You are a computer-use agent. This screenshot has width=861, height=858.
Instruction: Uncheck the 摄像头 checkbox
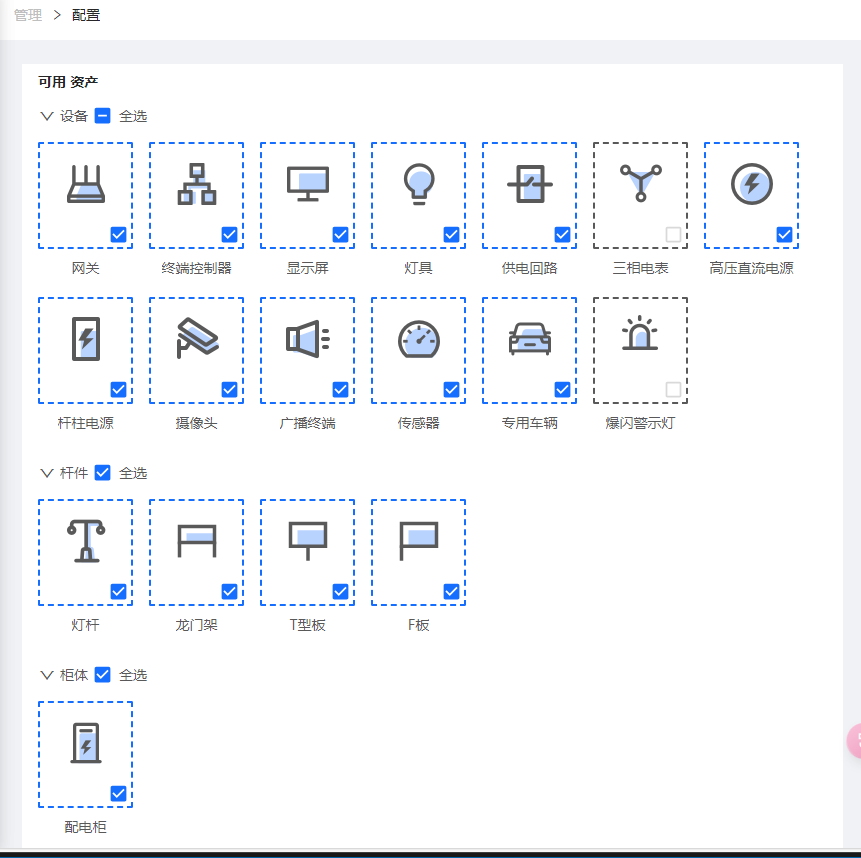(x=230, y=389)
